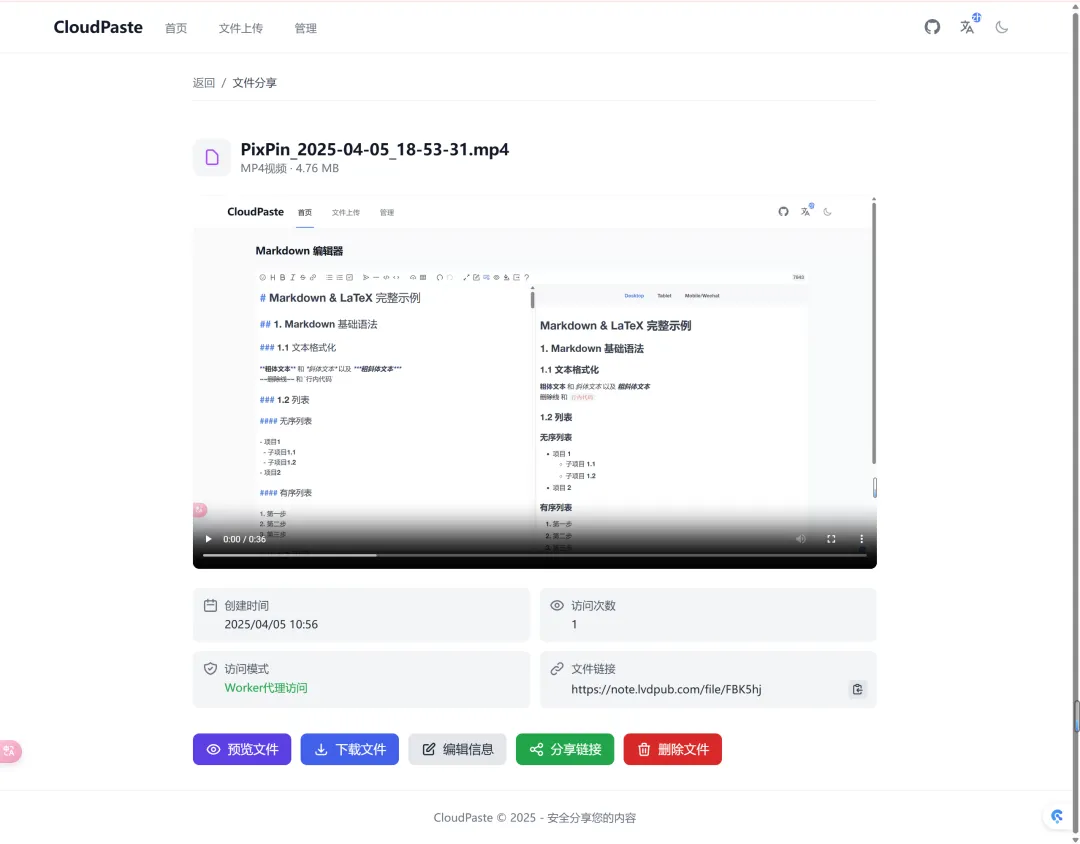1080x844 pixels.
Task: Click the blue floating icon at bottom right
Action: (1057, 816)
